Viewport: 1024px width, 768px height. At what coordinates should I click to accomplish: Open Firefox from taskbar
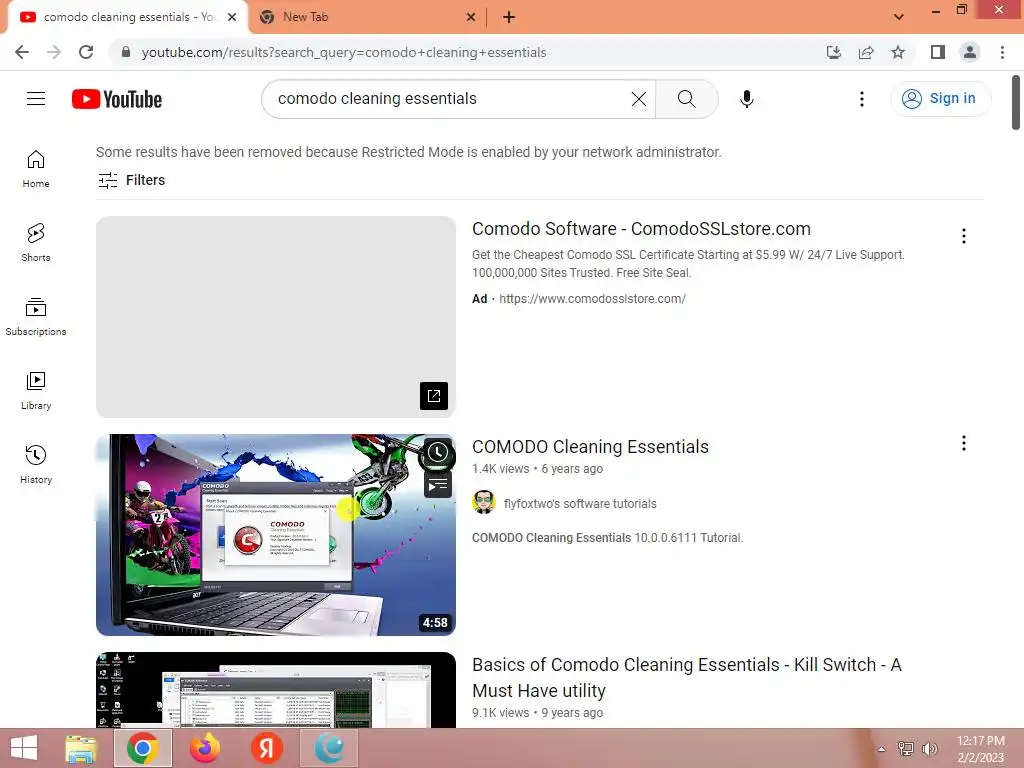[x=204, y=748]
